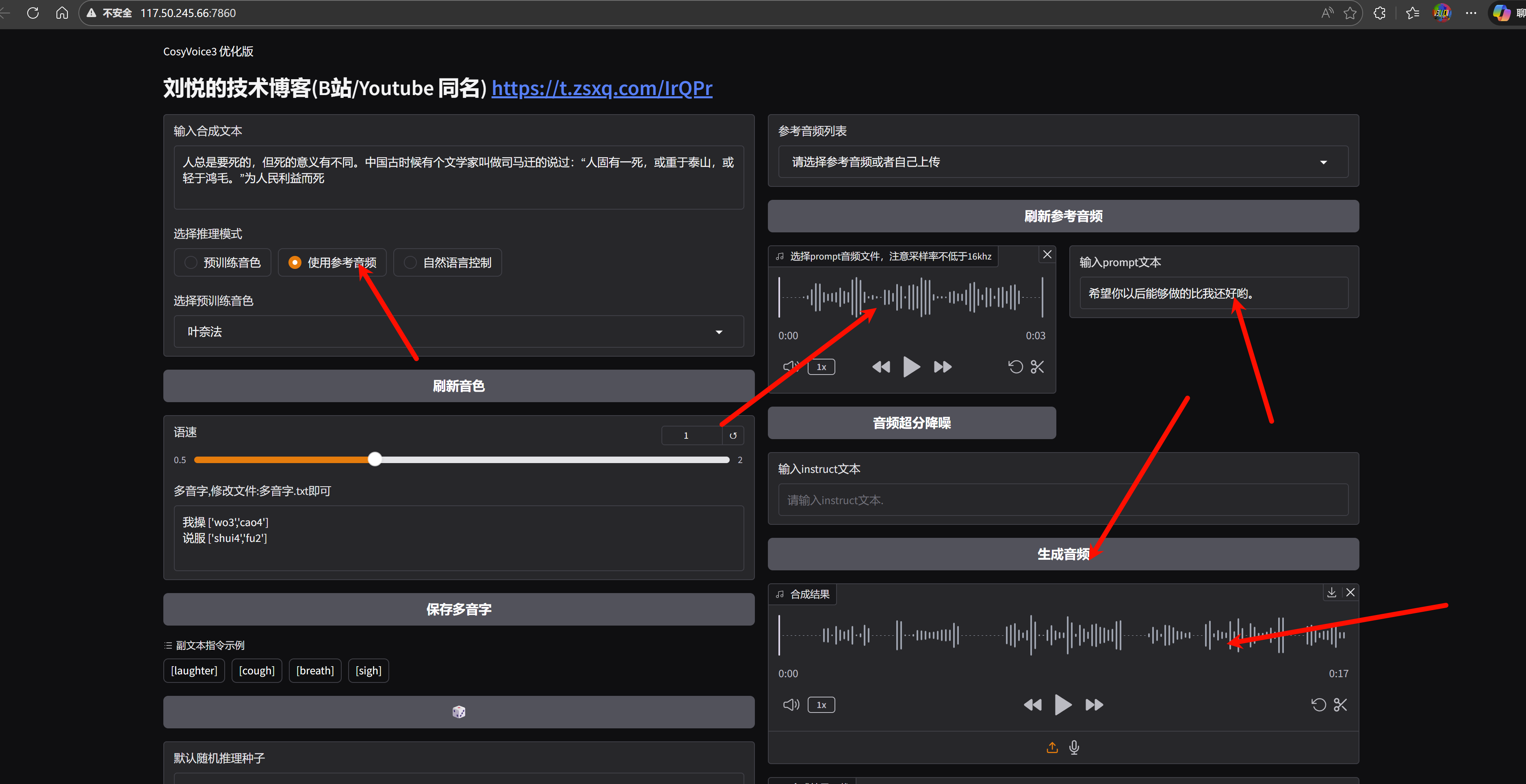Click the 语速 speed slider handle
The width and height of the screenshot is (1526, 784).
375,459
